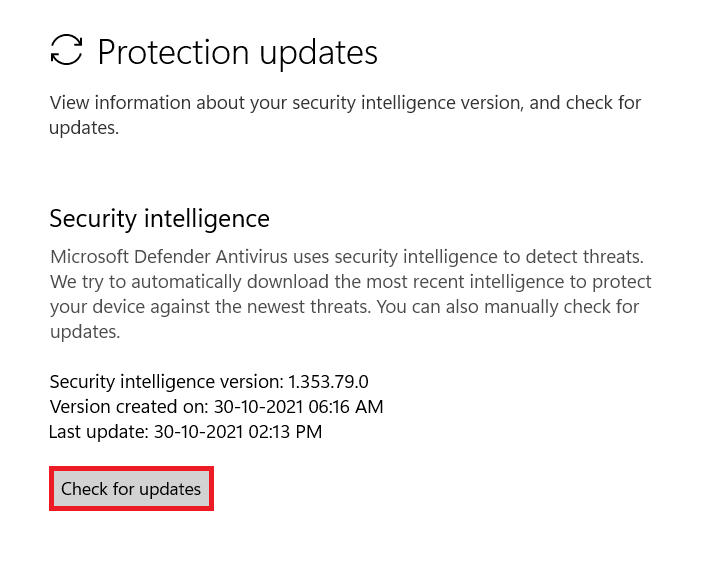The width and height of the screenshot is (716, 568).
Task: Click the Security intelligence version line
Action: [x=209, y=381]
